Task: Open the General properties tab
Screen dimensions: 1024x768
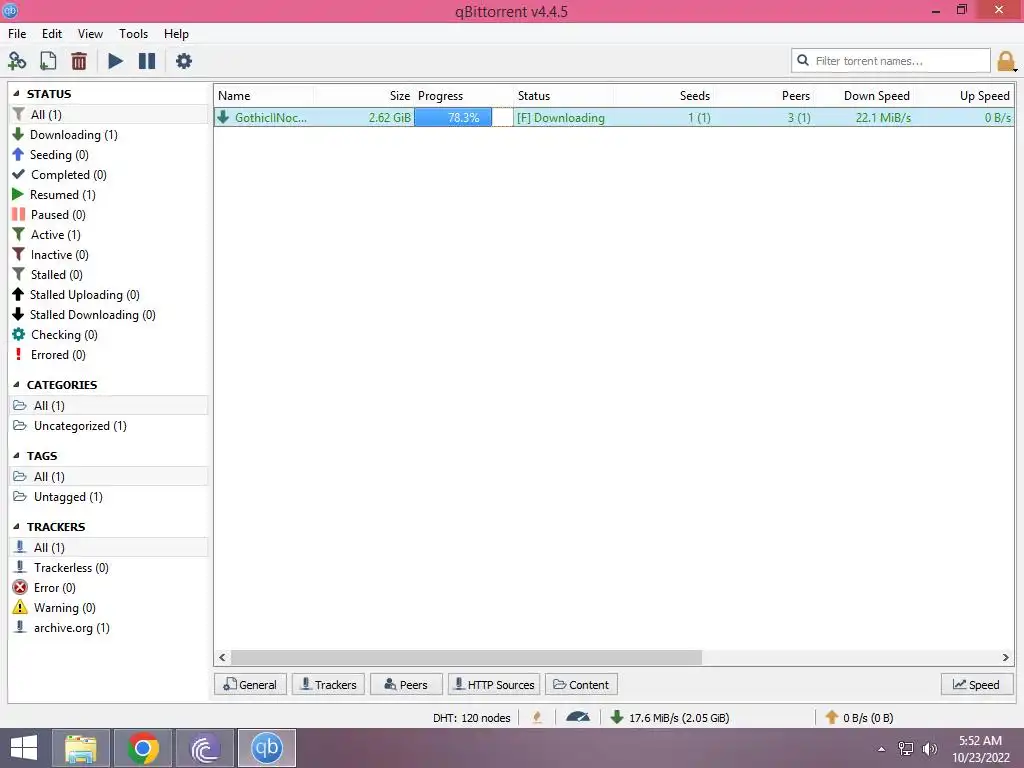Action: [250, 684]
